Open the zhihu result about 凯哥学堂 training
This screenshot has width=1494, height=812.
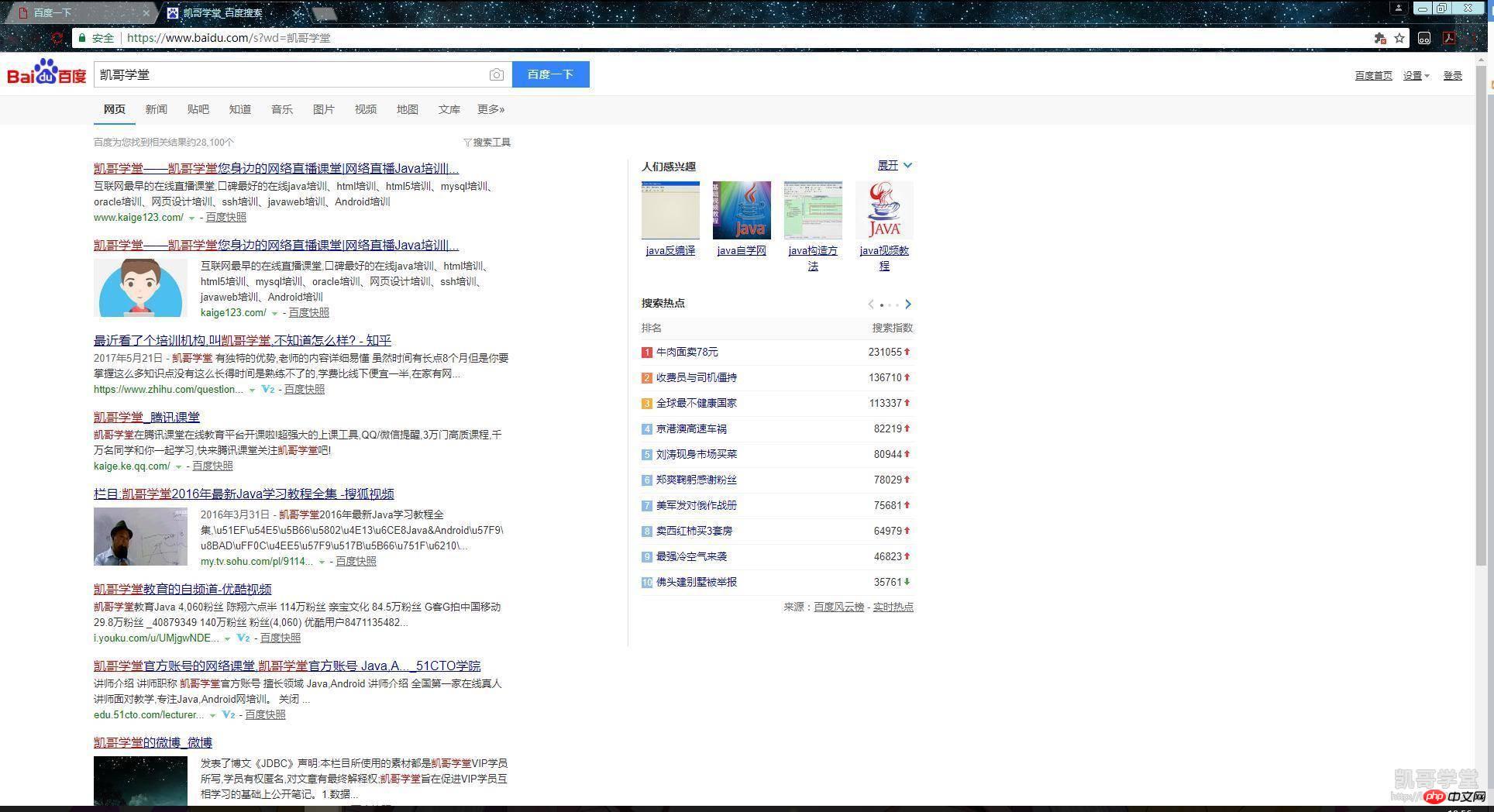tap(243, 340)
